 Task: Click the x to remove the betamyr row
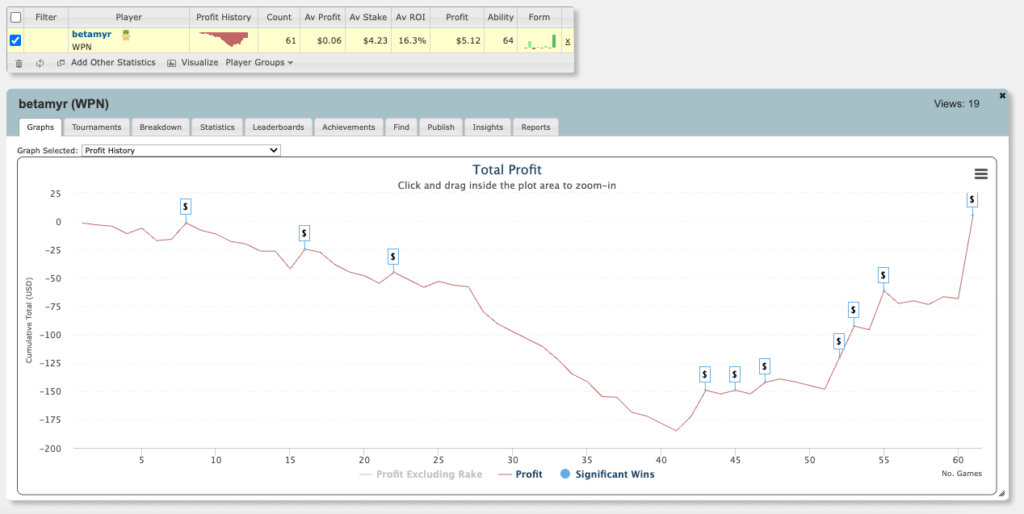(x=567, y=41)
